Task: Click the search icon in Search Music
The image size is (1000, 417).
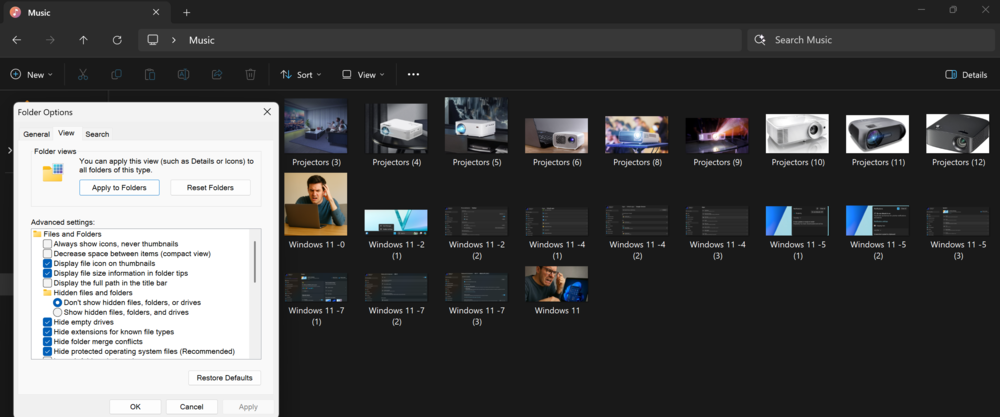Action: [760, 40]
